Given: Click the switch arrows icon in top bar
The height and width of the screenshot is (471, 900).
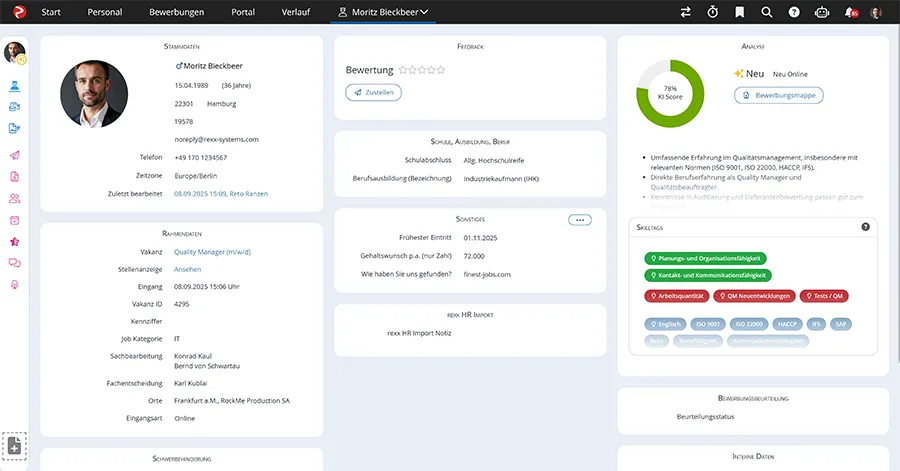Looking at the screenshot, I should [686, 12].
